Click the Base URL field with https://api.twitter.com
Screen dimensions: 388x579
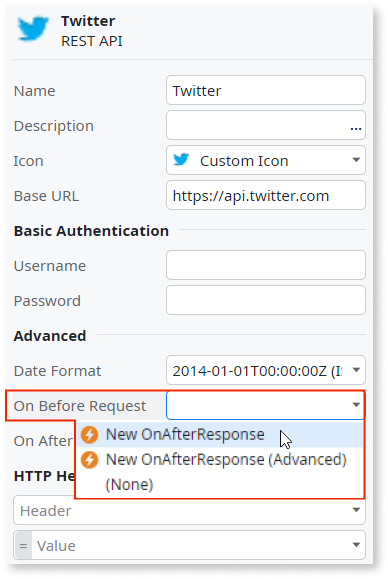266,195
